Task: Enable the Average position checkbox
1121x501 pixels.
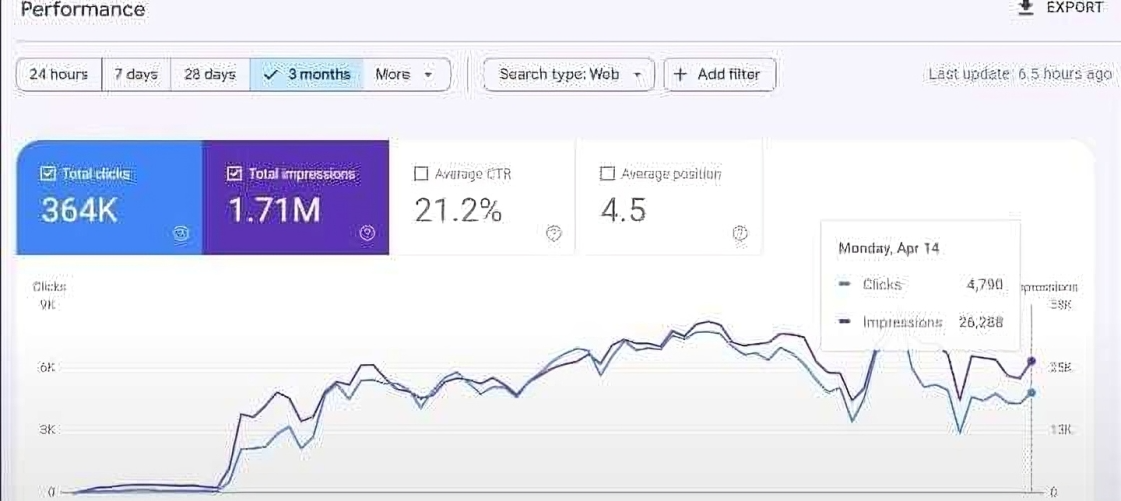Action: [x=607, y=174]
